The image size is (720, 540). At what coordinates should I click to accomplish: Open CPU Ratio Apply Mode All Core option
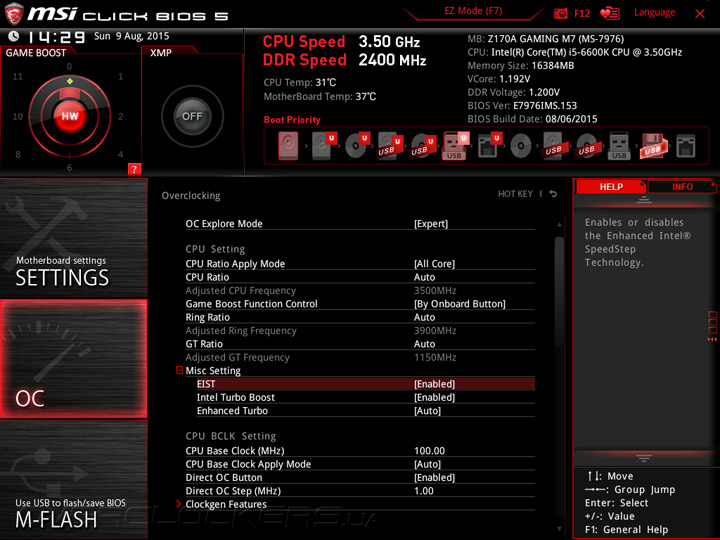pyautogui.click(x=434, y=264)
